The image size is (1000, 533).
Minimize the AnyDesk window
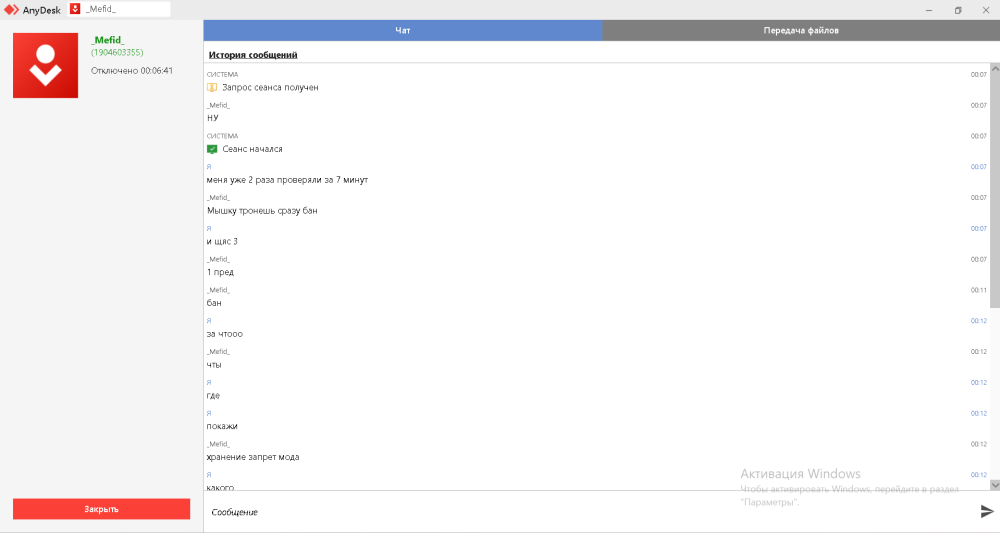point(929,10)
